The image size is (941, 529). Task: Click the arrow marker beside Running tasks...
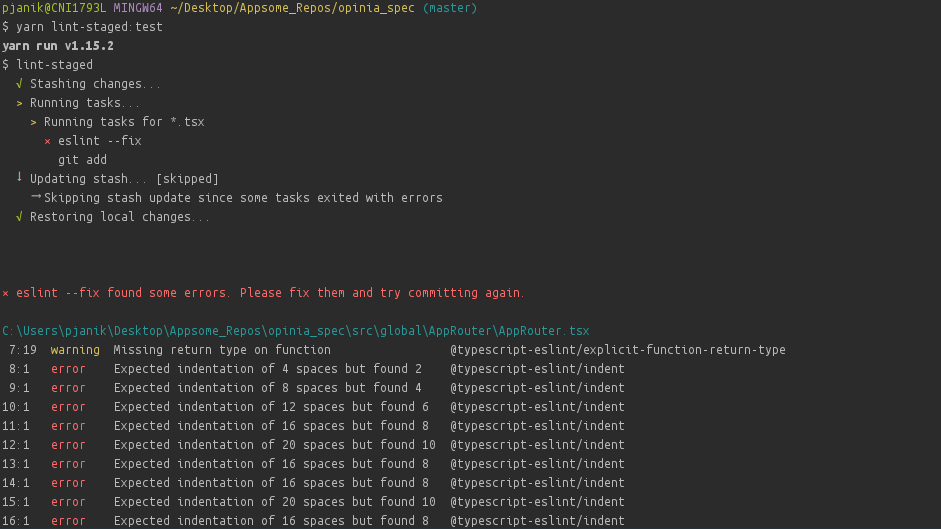[20, 103]
